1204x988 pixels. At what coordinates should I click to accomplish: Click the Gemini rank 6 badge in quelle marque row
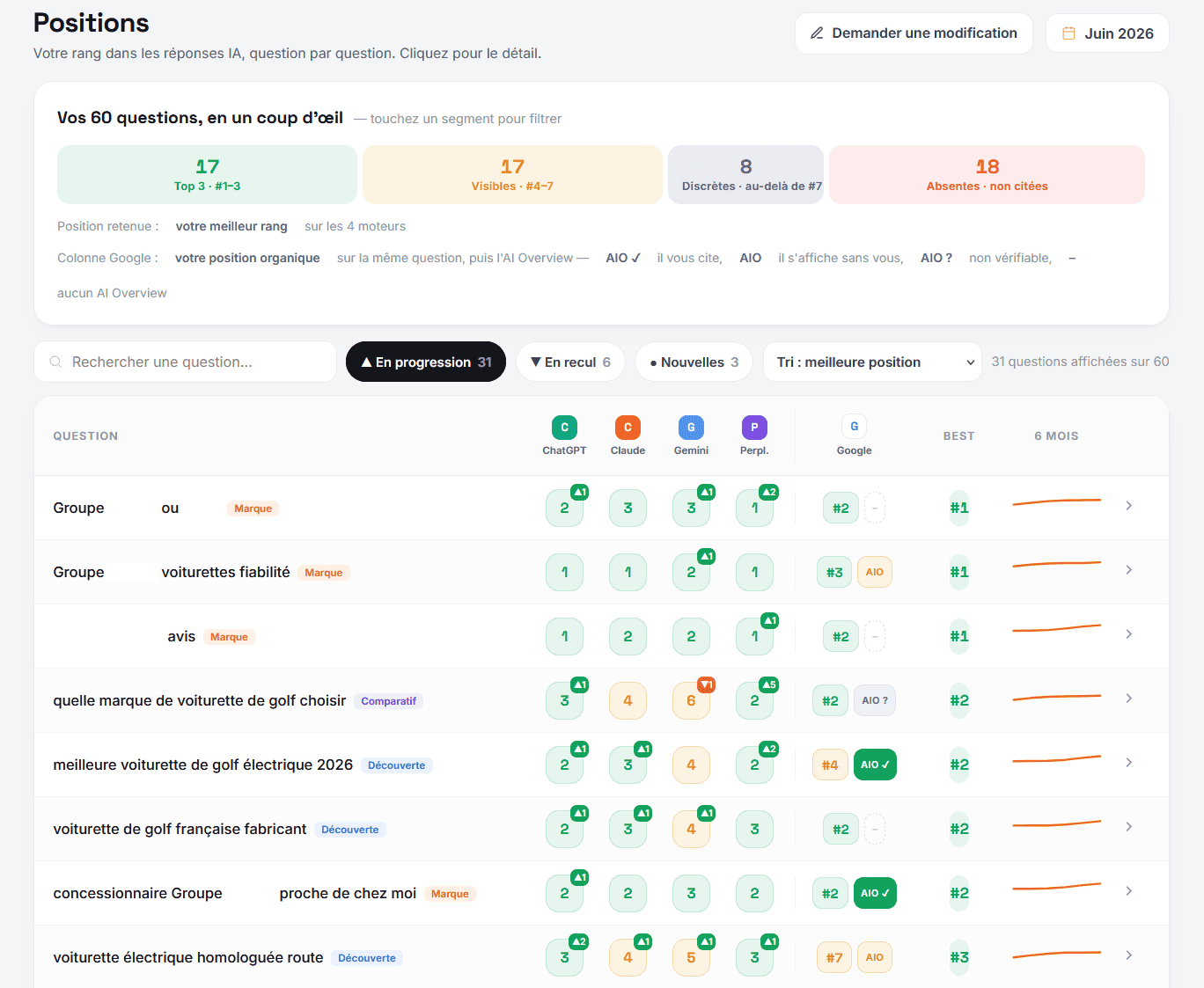[691, 700]
